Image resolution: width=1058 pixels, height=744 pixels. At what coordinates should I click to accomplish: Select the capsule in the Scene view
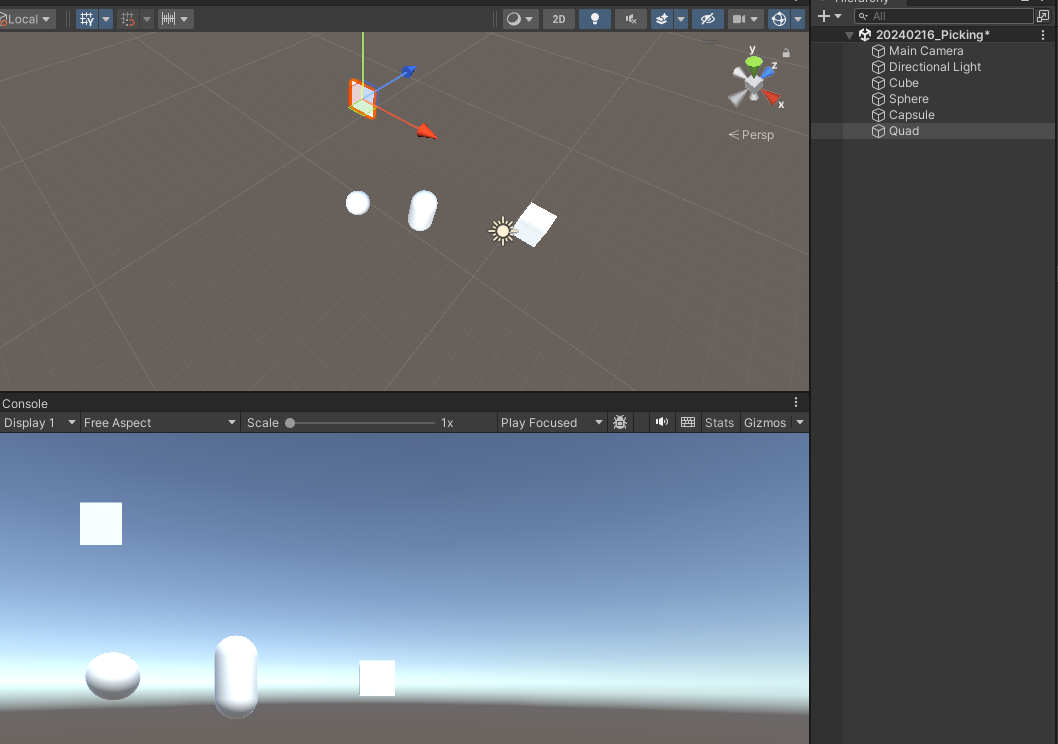pos(423,210)
